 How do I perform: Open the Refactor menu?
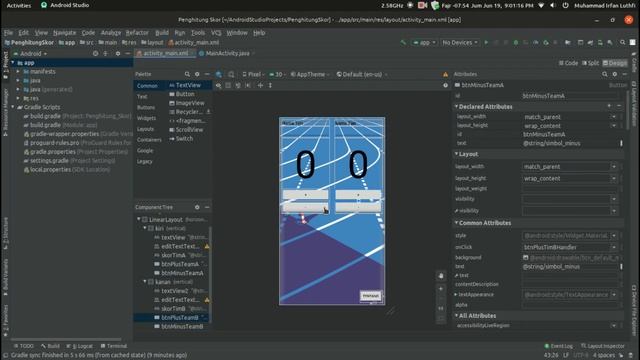click(137, 33)
